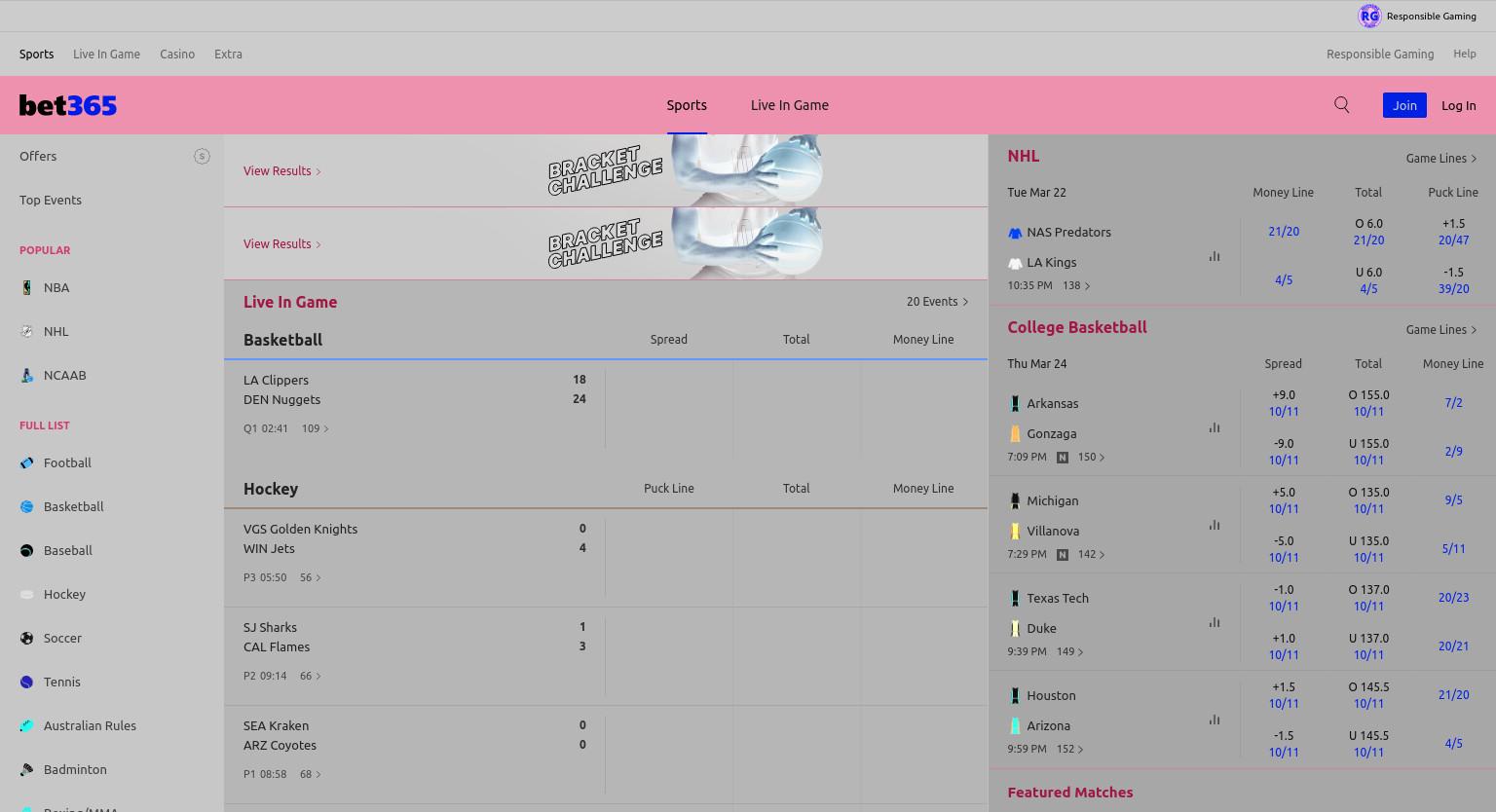Select Over 6.0 total for Predators-Kings
1496x812 pixels.
tap(1368, 232)
